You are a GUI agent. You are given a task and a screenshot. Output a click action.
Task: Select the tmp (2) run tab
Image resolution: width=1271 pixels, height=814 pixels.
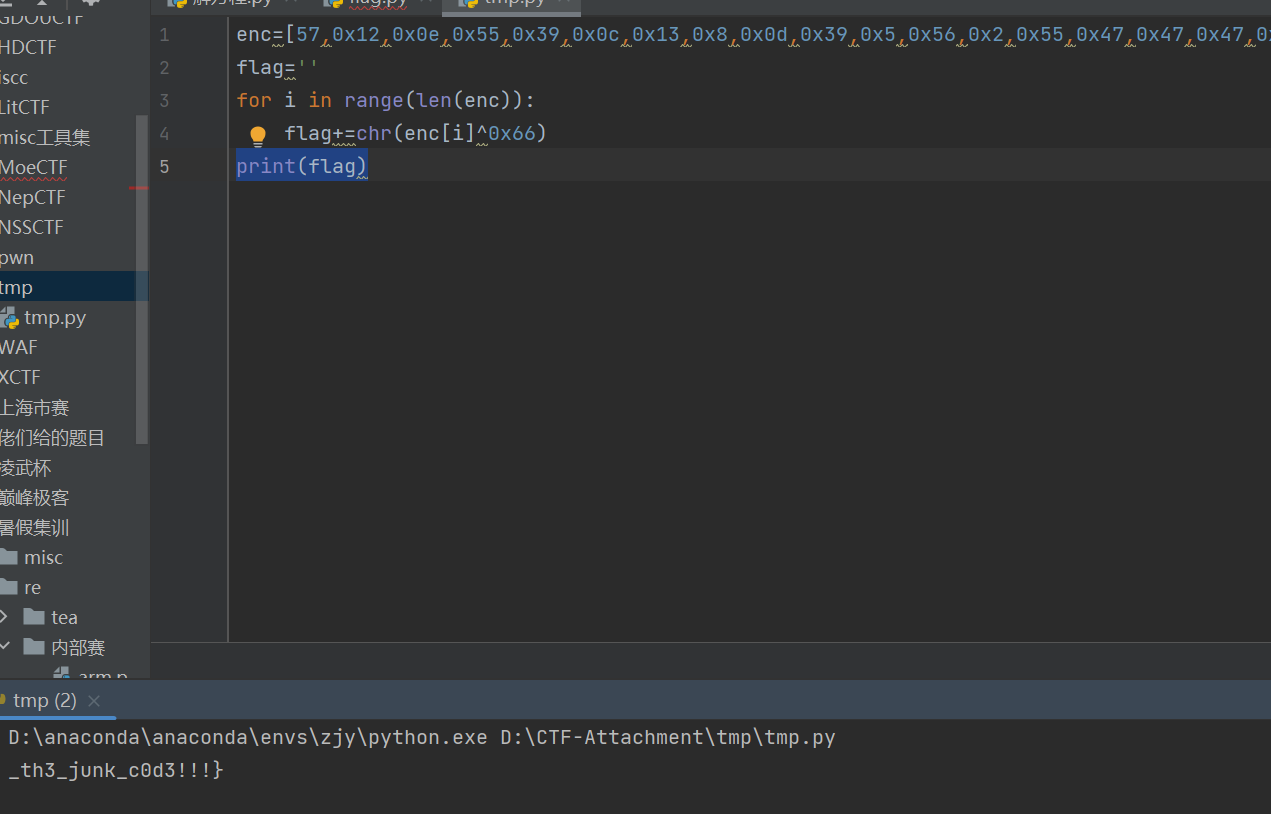click(x=44, y=701)
